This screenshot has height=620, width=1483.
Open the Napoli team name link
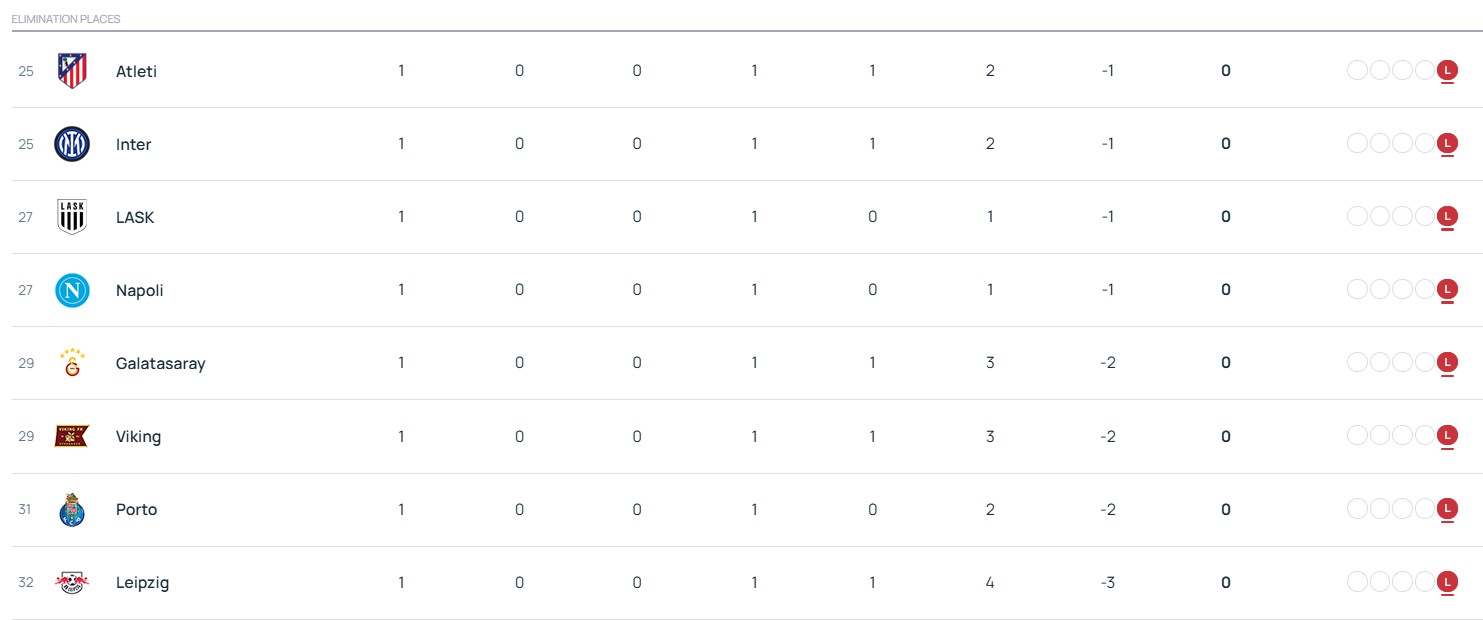(x=139, y=290)
